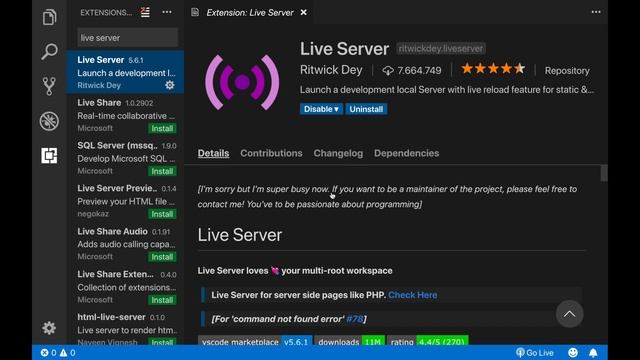Select html-live-server extension in list
Image resolution: width=640 pixels, height=360 pixels.
[126, 327]
